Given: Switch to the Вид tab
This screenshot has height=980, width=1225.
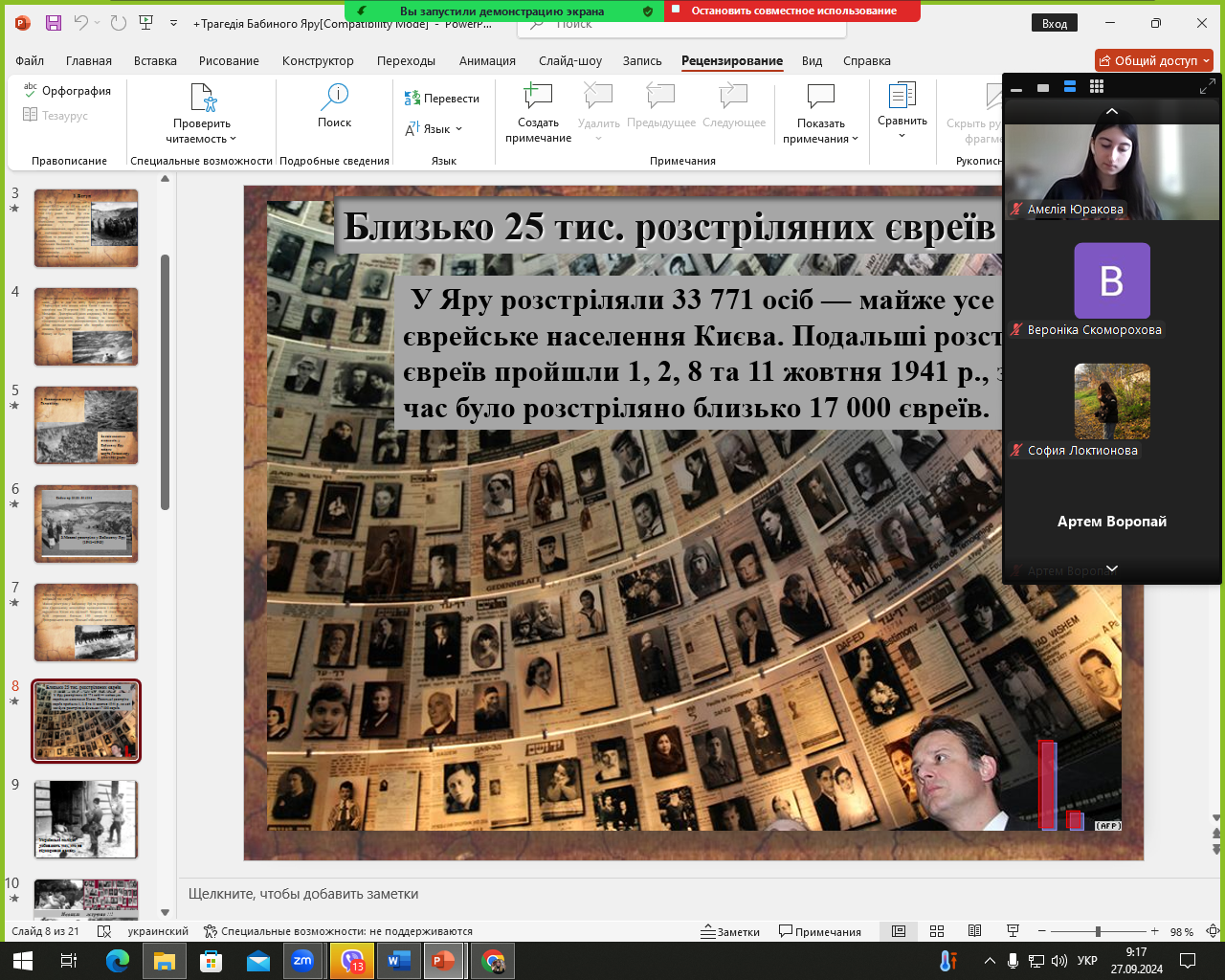Looking at the screenshot, I should coord(812,60).
